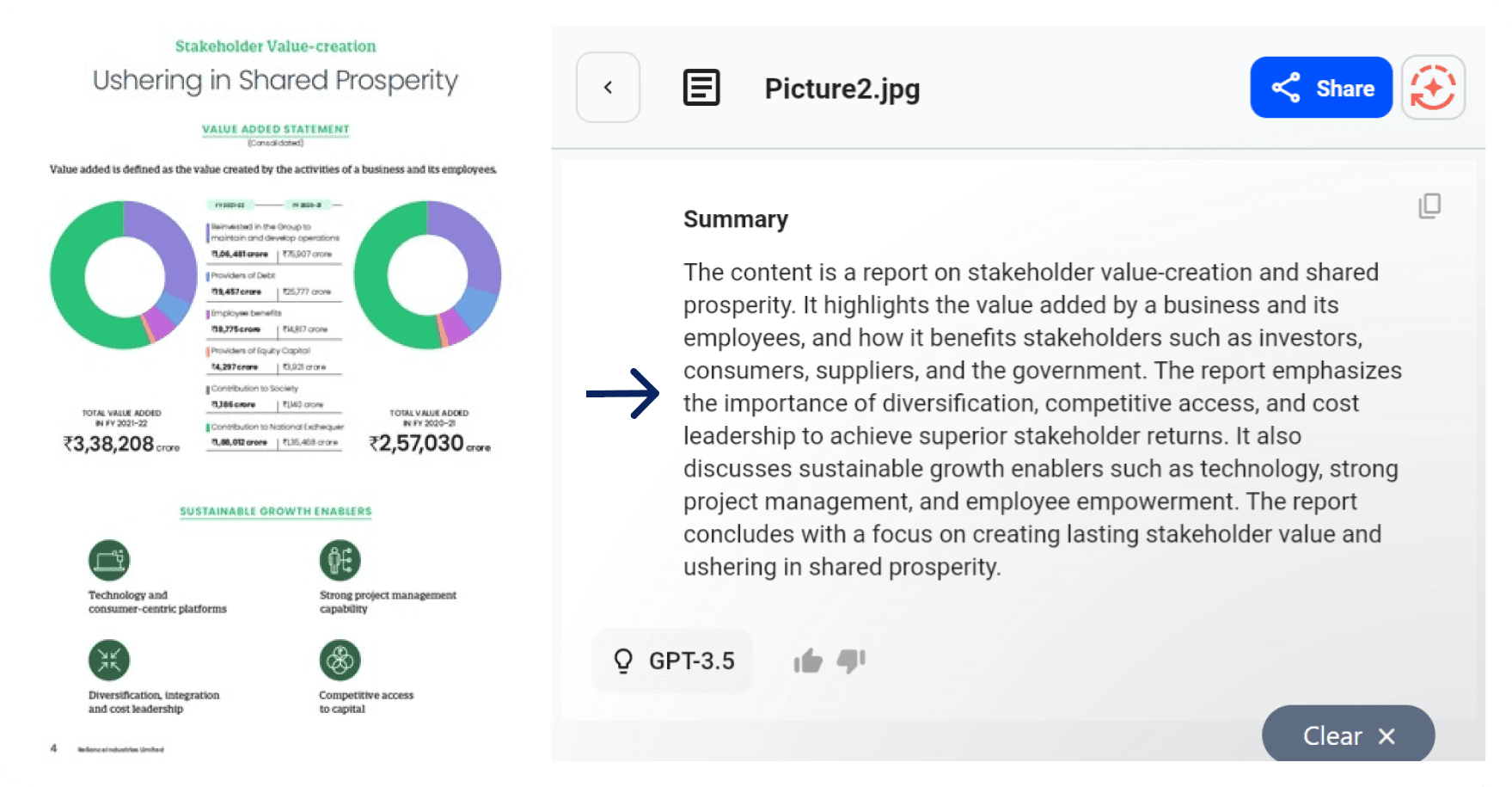This screenshot has height=787, width=1512.
Task: Click the back chevron button
Action: pos(608,87)
